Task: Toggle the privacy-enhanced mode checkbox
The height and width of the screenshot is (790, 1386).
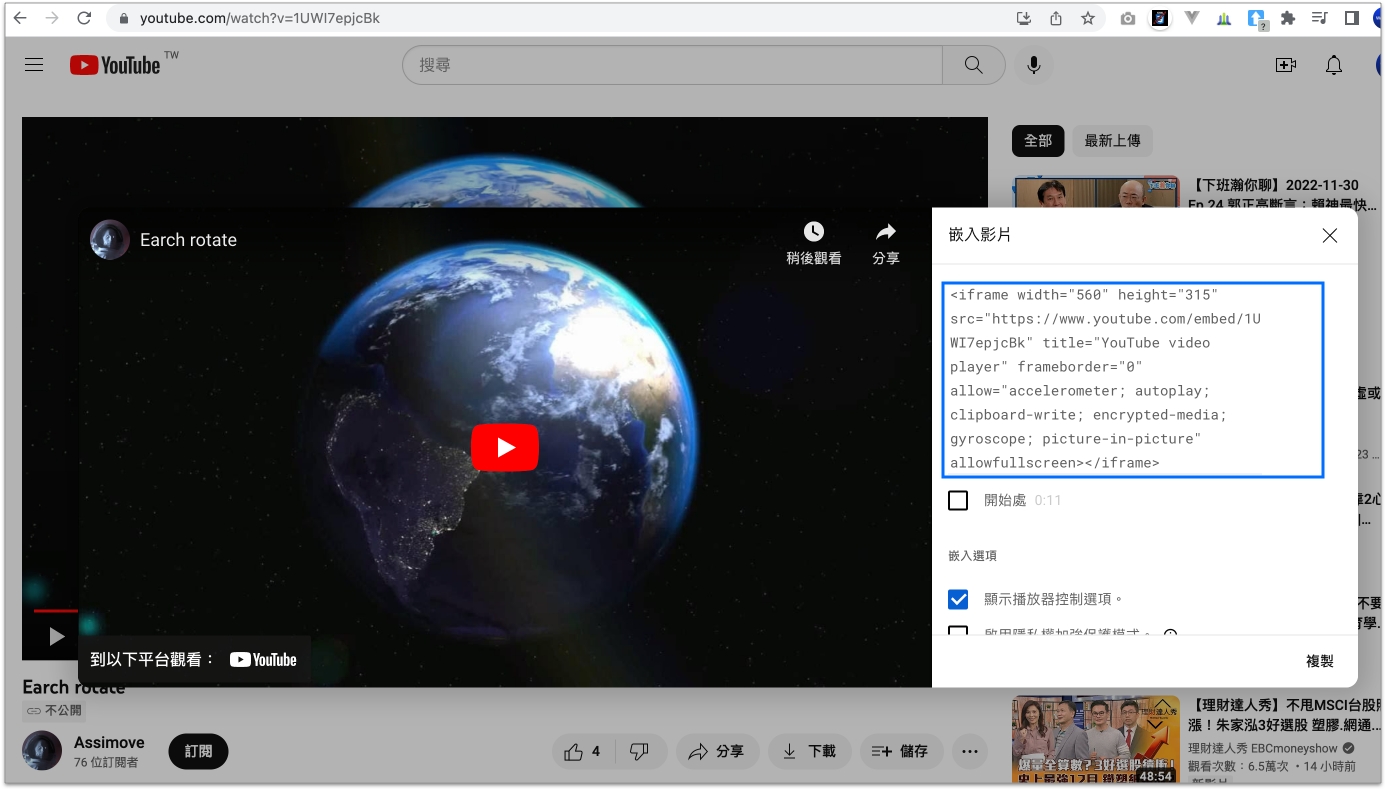Action: click(958, 631)
